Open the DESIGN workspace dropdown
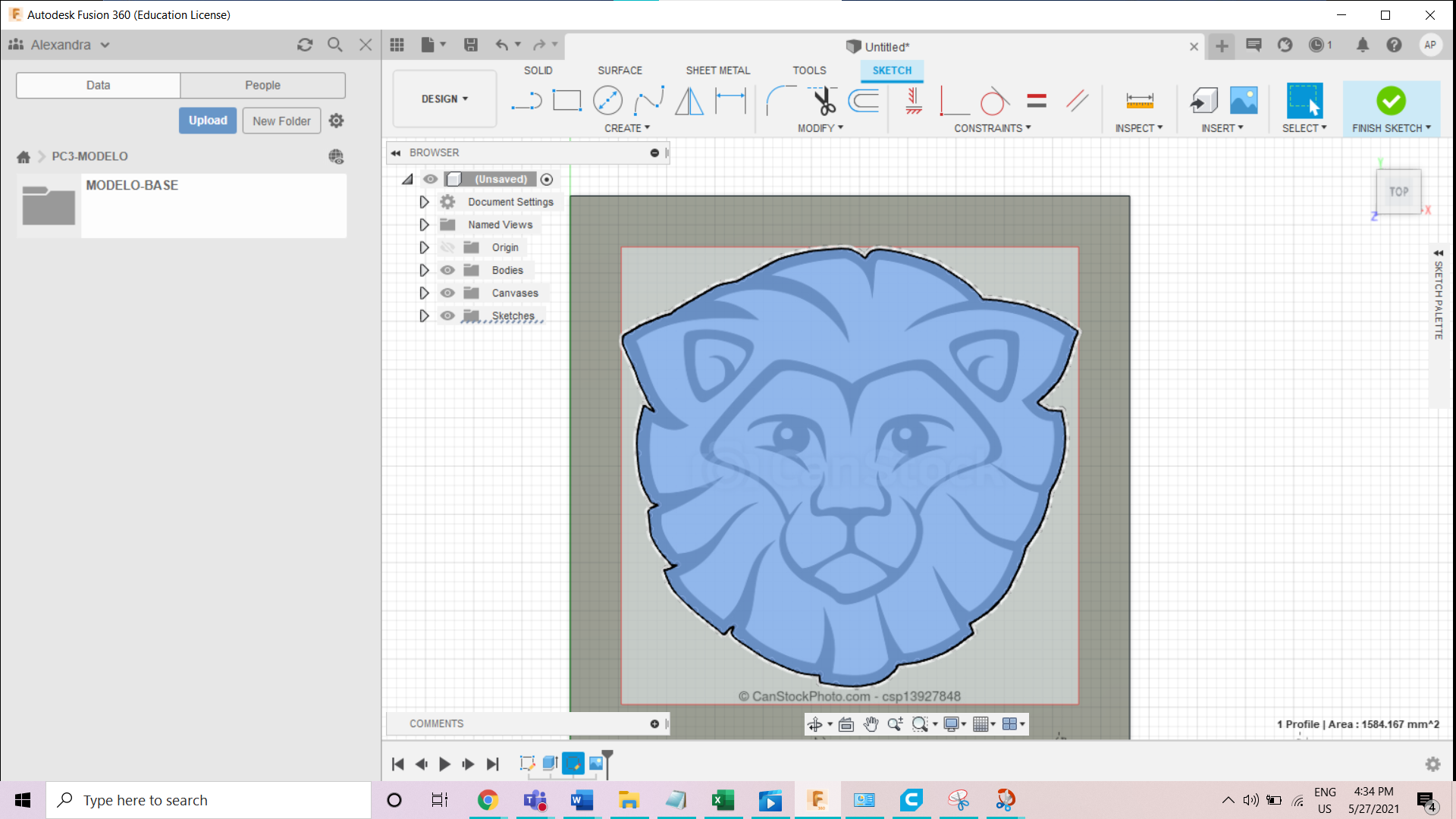 444,99
